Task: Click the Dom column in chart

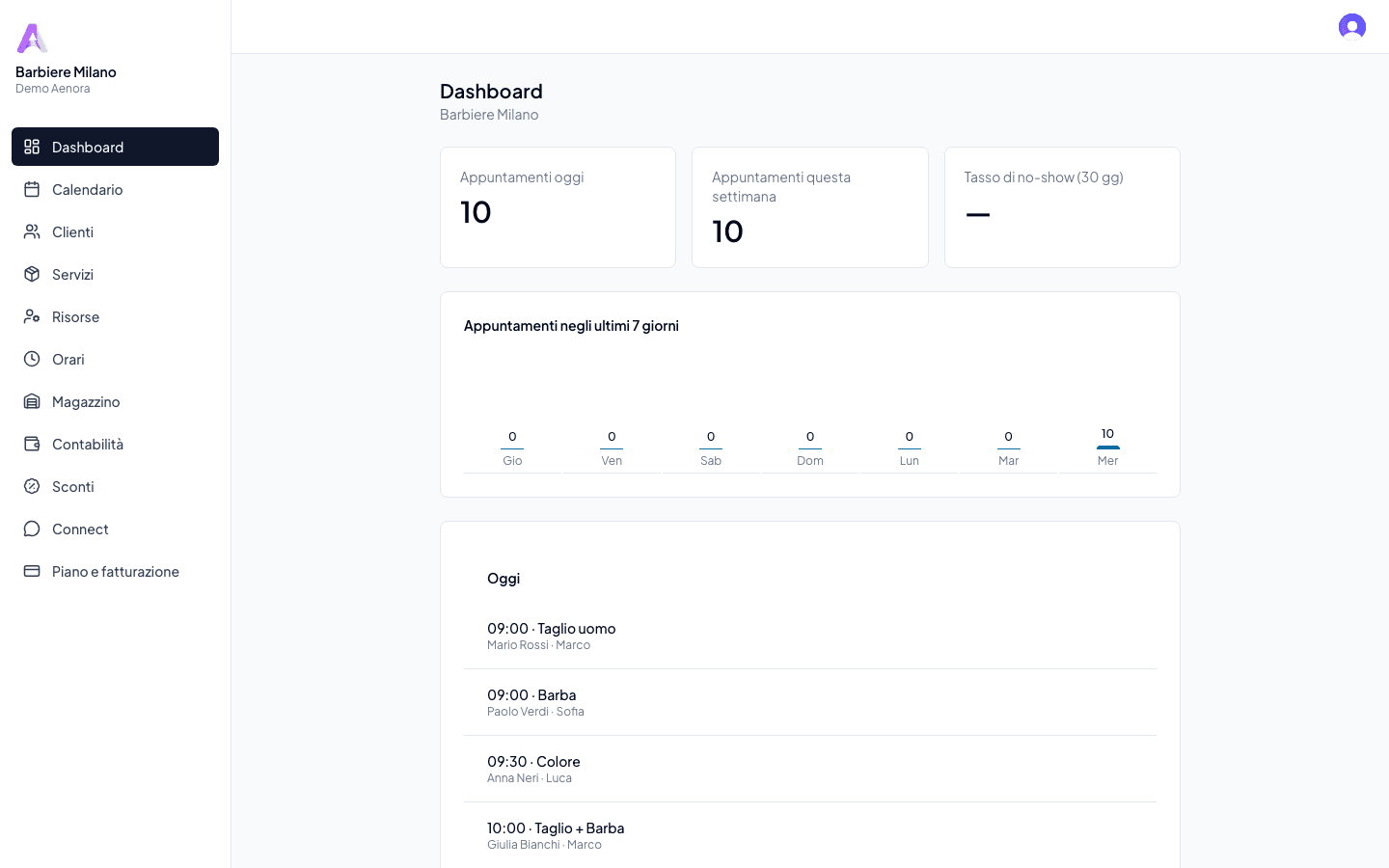Action: click(810, 448)
